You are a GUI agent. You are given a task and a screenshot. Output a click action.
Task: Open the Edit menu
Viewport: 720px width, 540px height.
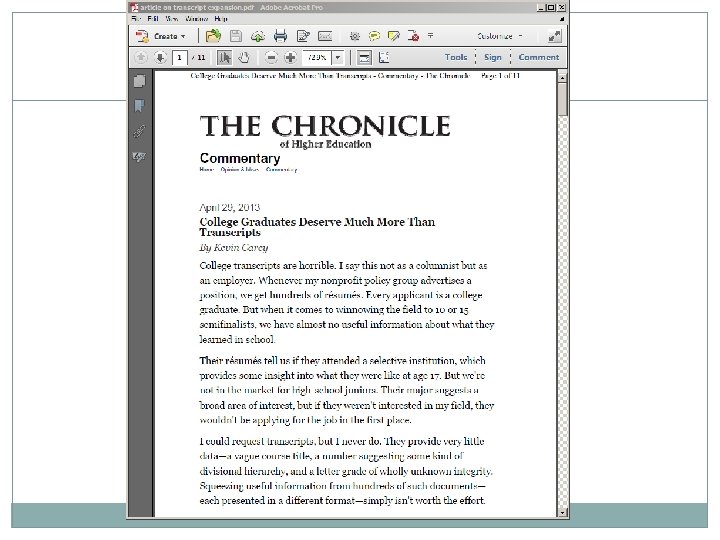[x=153, y=19]
